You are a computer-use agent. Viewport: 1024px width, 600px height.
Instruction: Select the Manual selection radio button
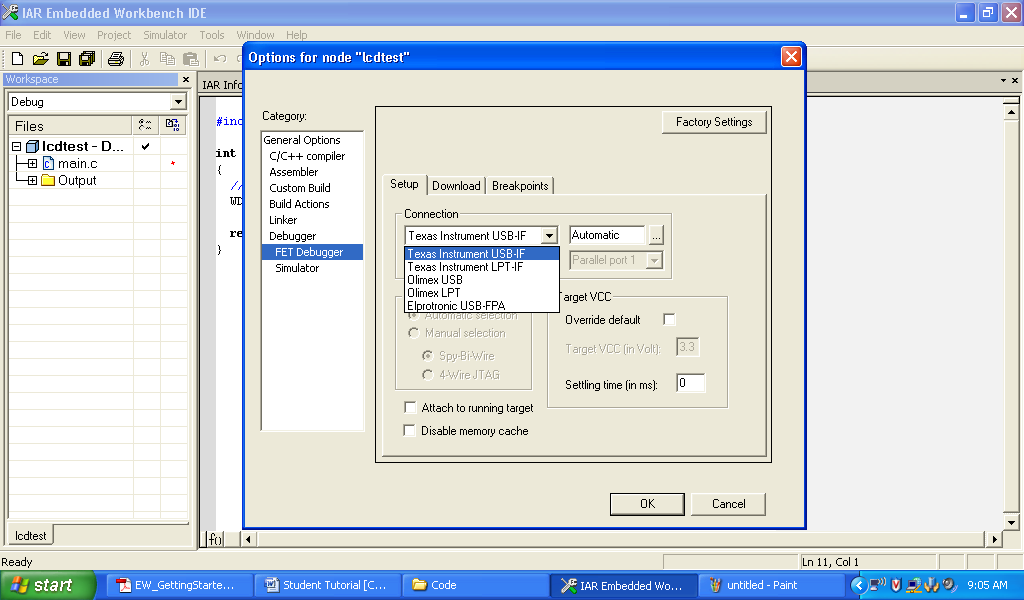tap(413, 333)
